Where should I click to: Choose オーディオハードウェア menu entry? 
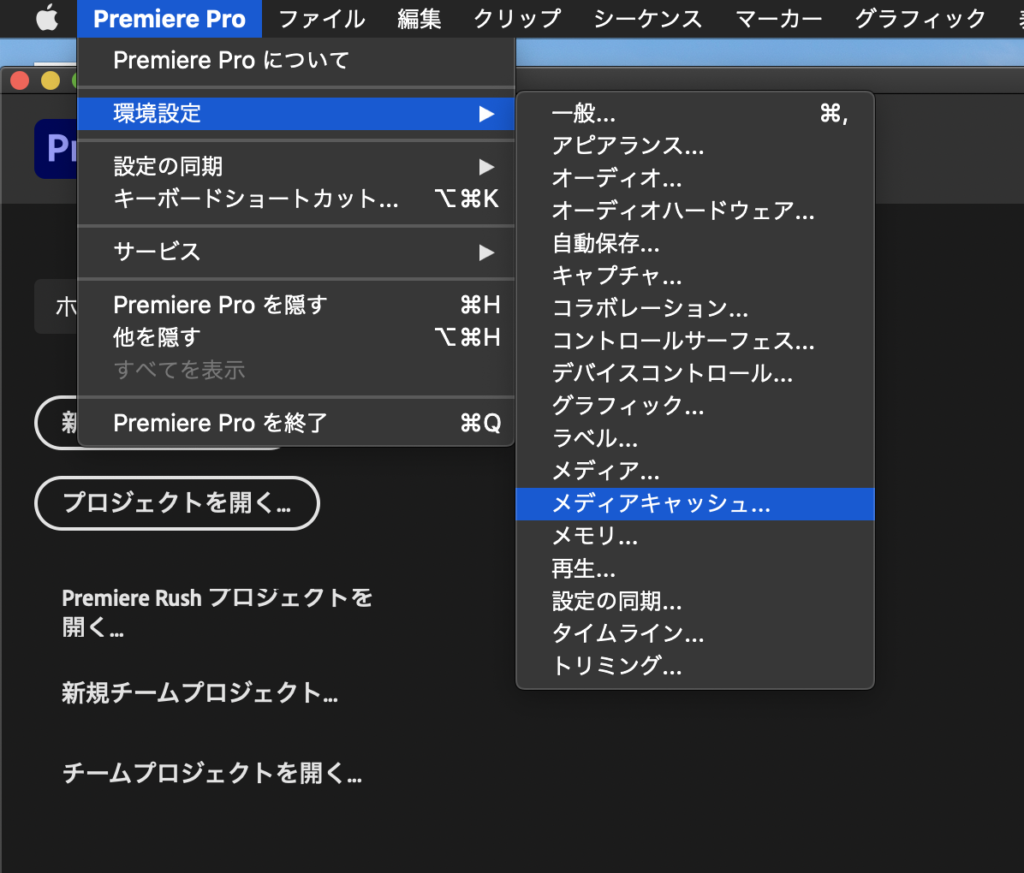pyautogui.click(x=683, y=211)
